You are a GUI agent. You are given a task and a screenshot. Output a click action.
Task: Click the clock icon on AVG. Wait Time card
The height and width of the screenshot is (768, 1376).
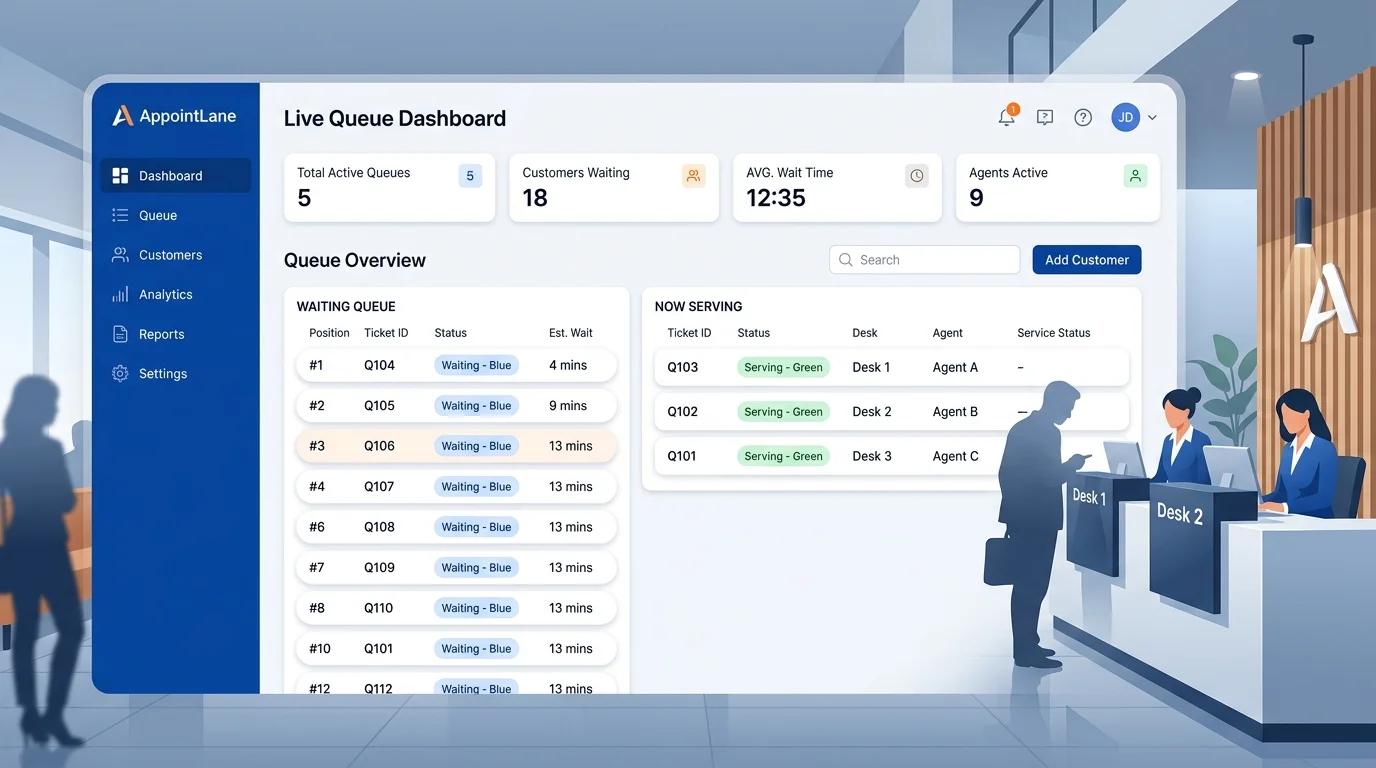(917, 176)
